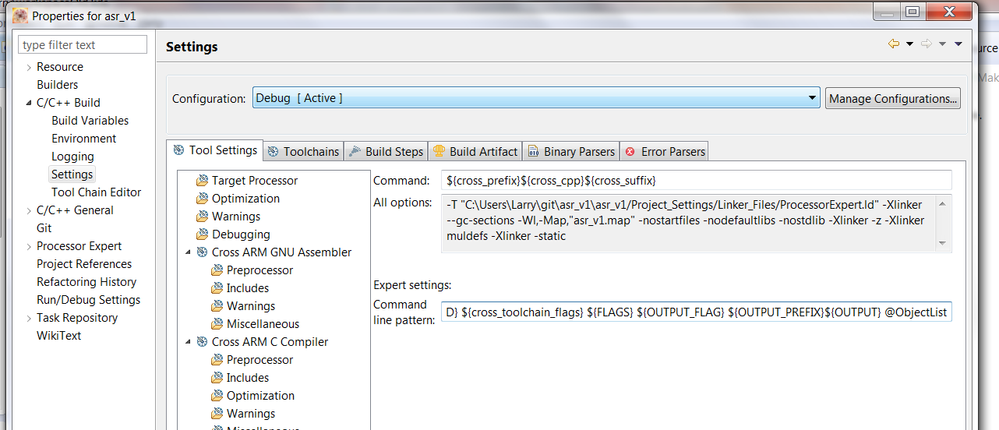Expand the Resource tree node
Screen dimensions: 999x430
tap(29, 67)
